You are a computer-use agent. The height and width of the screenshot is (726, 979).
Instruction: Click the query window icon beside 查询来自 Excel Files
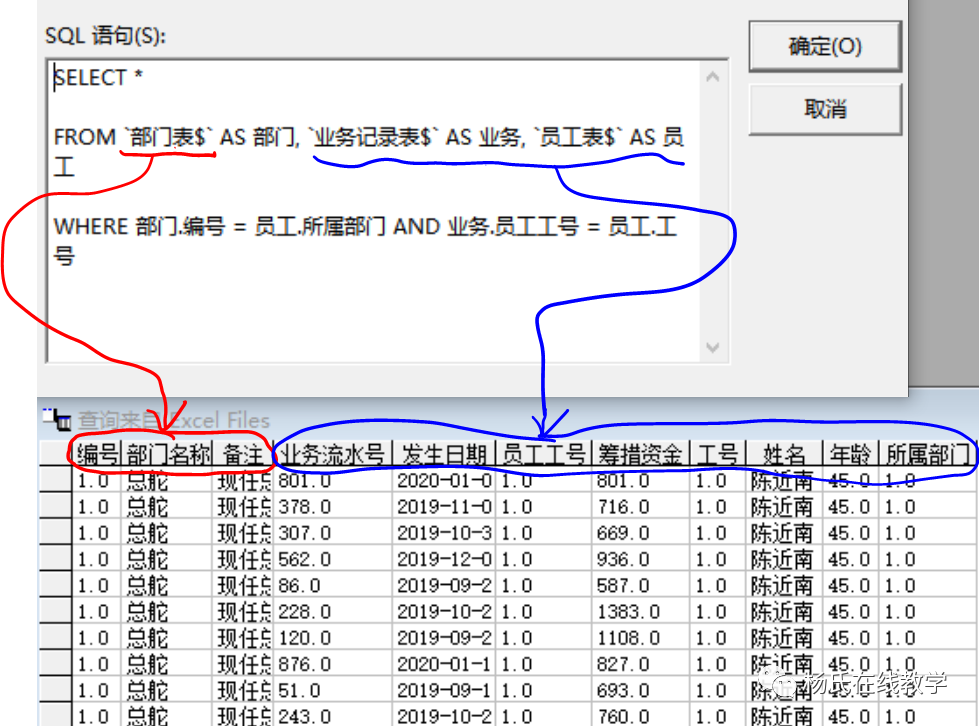coord(57,419)
